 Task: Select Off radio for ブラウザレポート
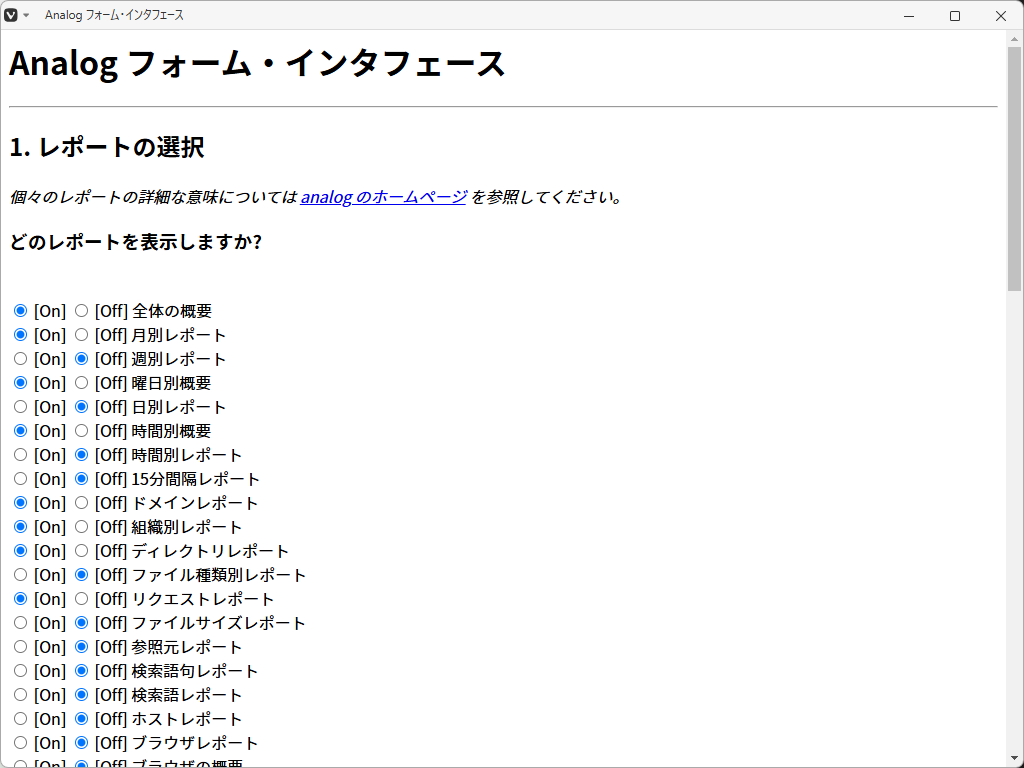(x=81, y=743)
